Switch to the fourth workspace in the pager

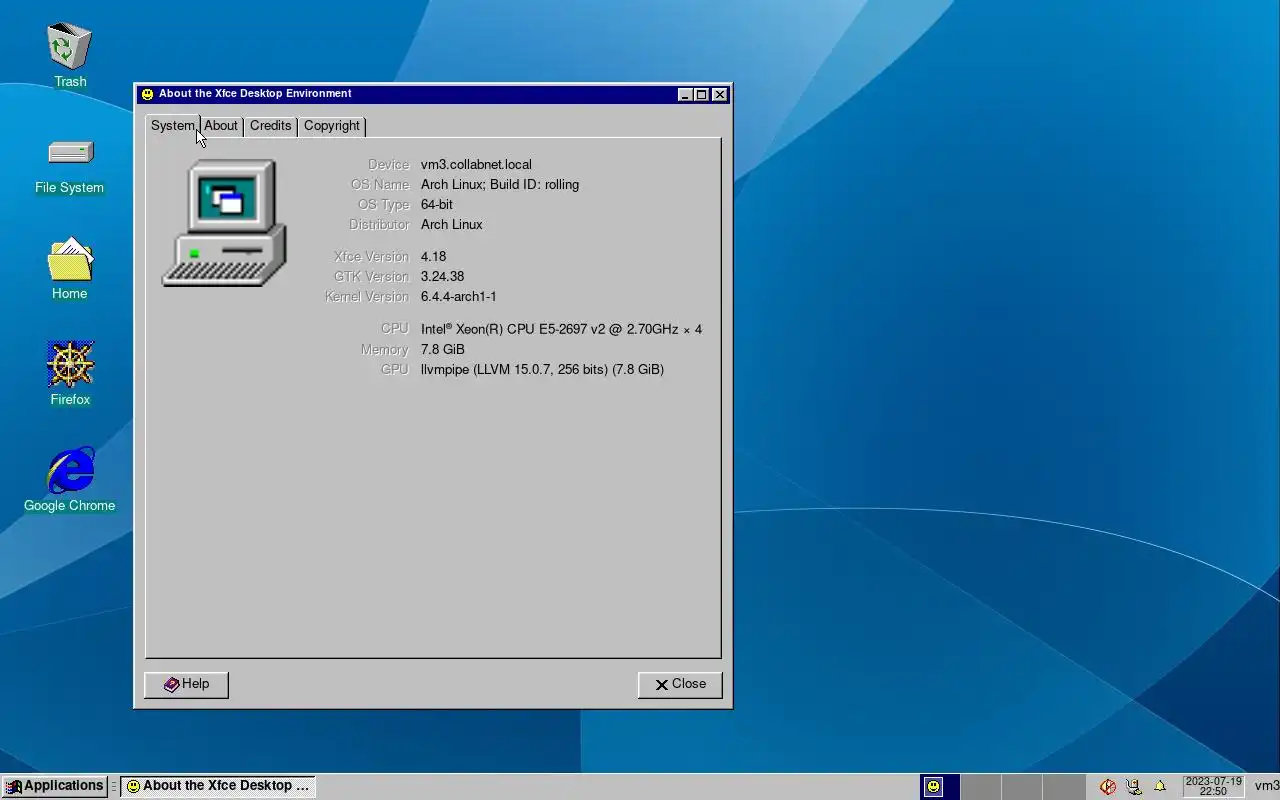pos(1065,786)
